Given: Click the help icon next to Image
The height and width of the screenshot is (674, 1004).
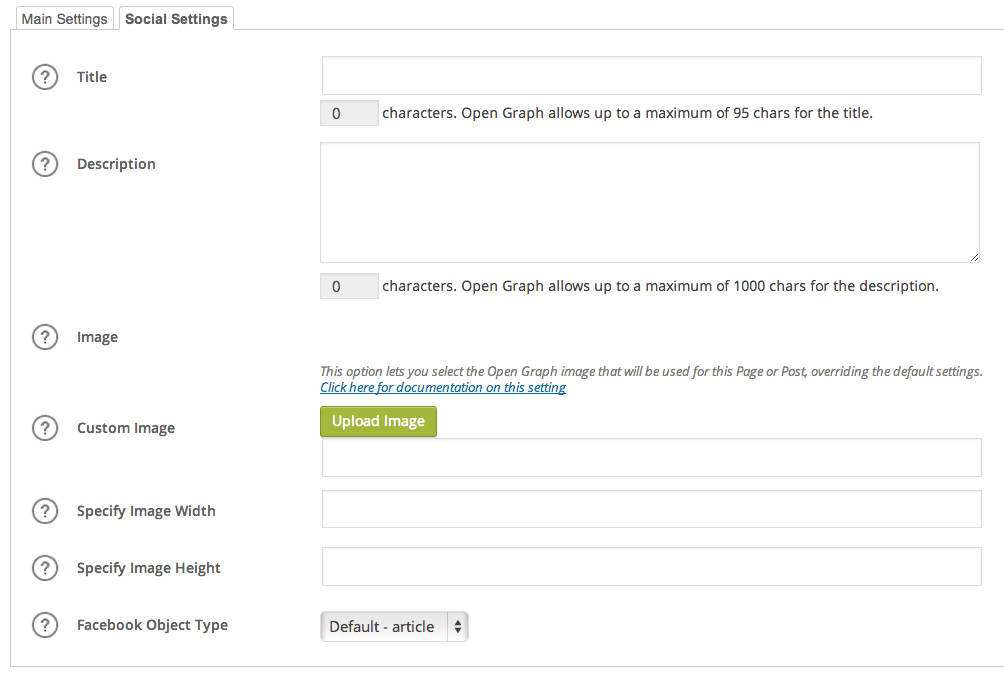Looking at the screenshot, I should pos(45,337).
